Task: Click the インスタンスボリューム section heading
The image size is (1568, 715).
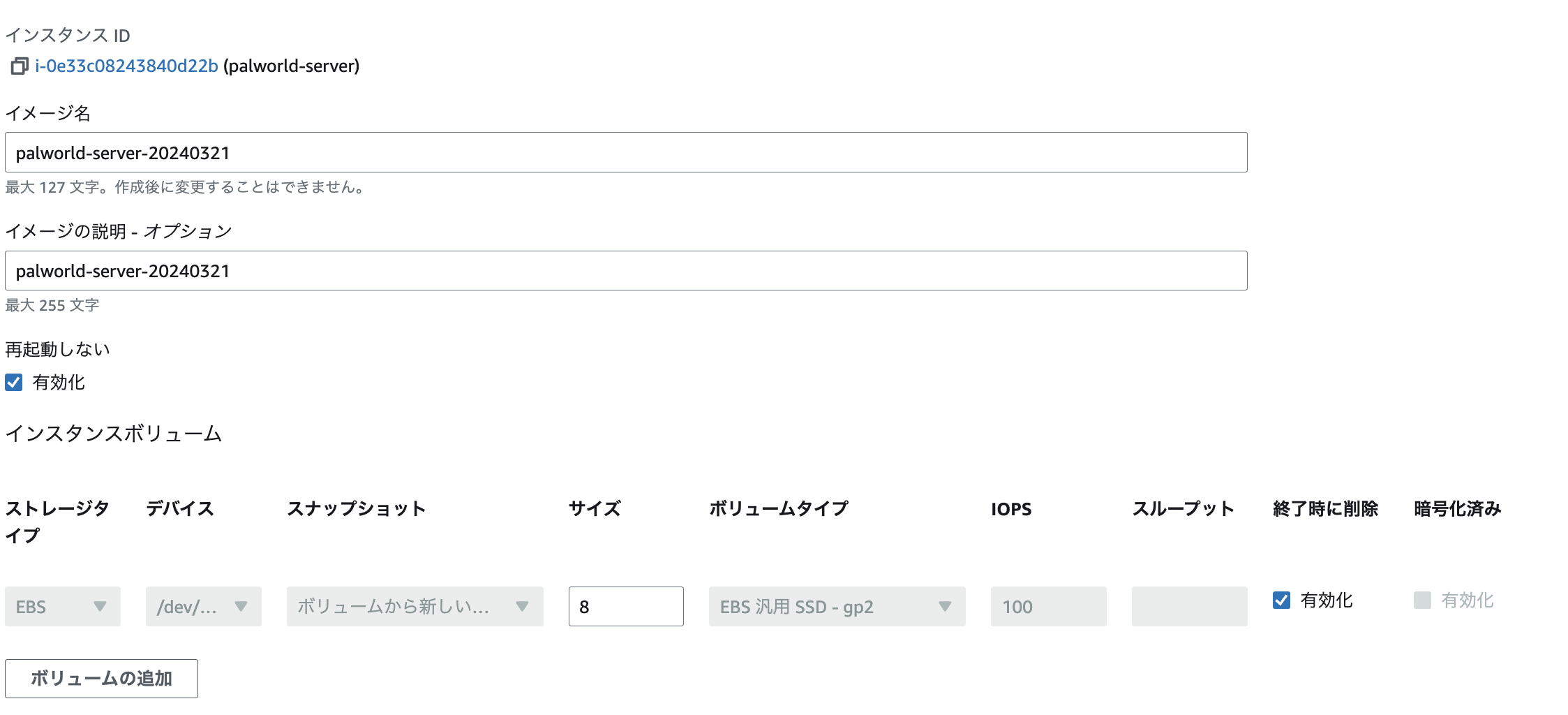Action: [x=114, y=434]
